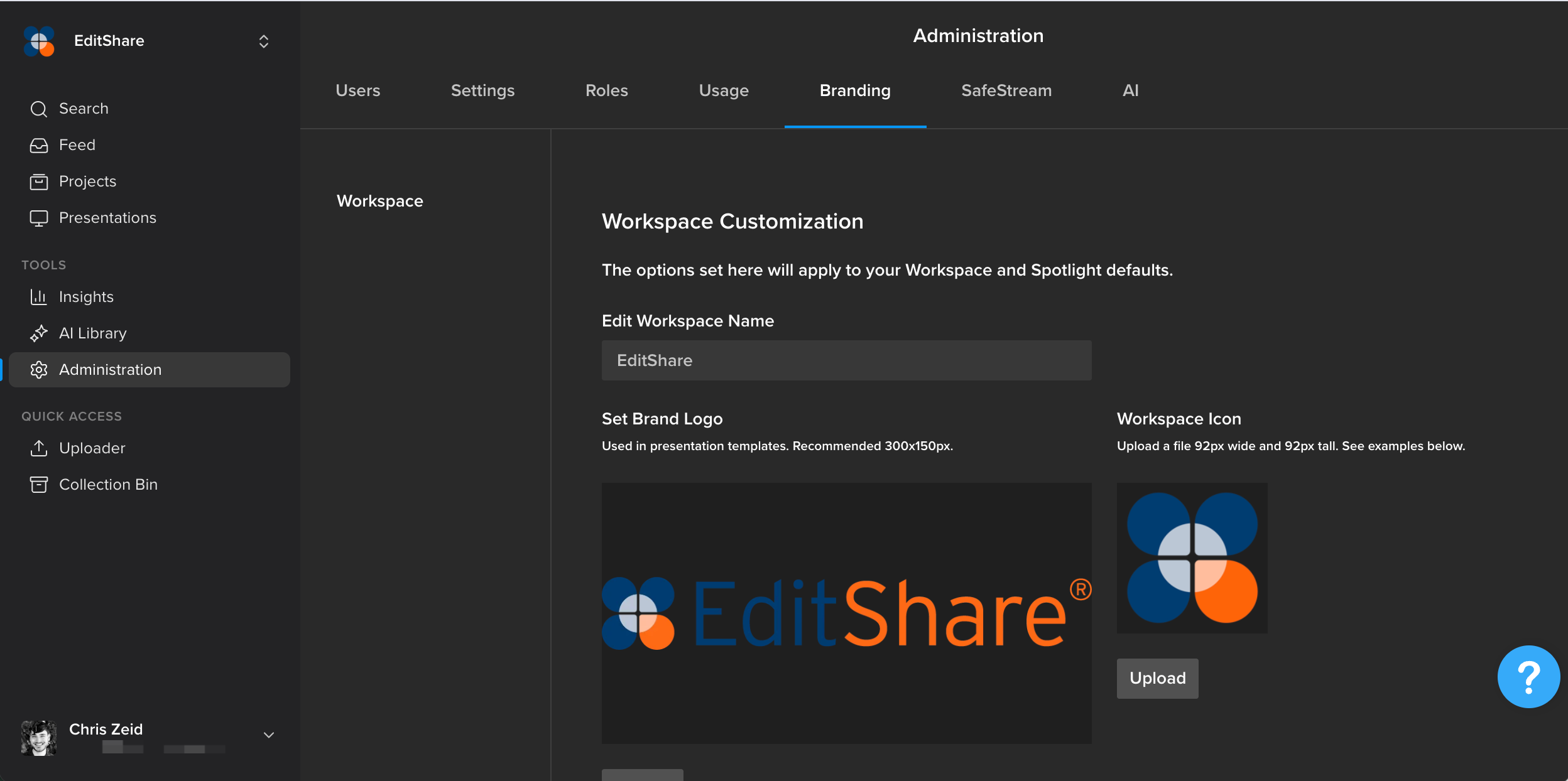Click the Presentations monitor icon

point(39,218)
